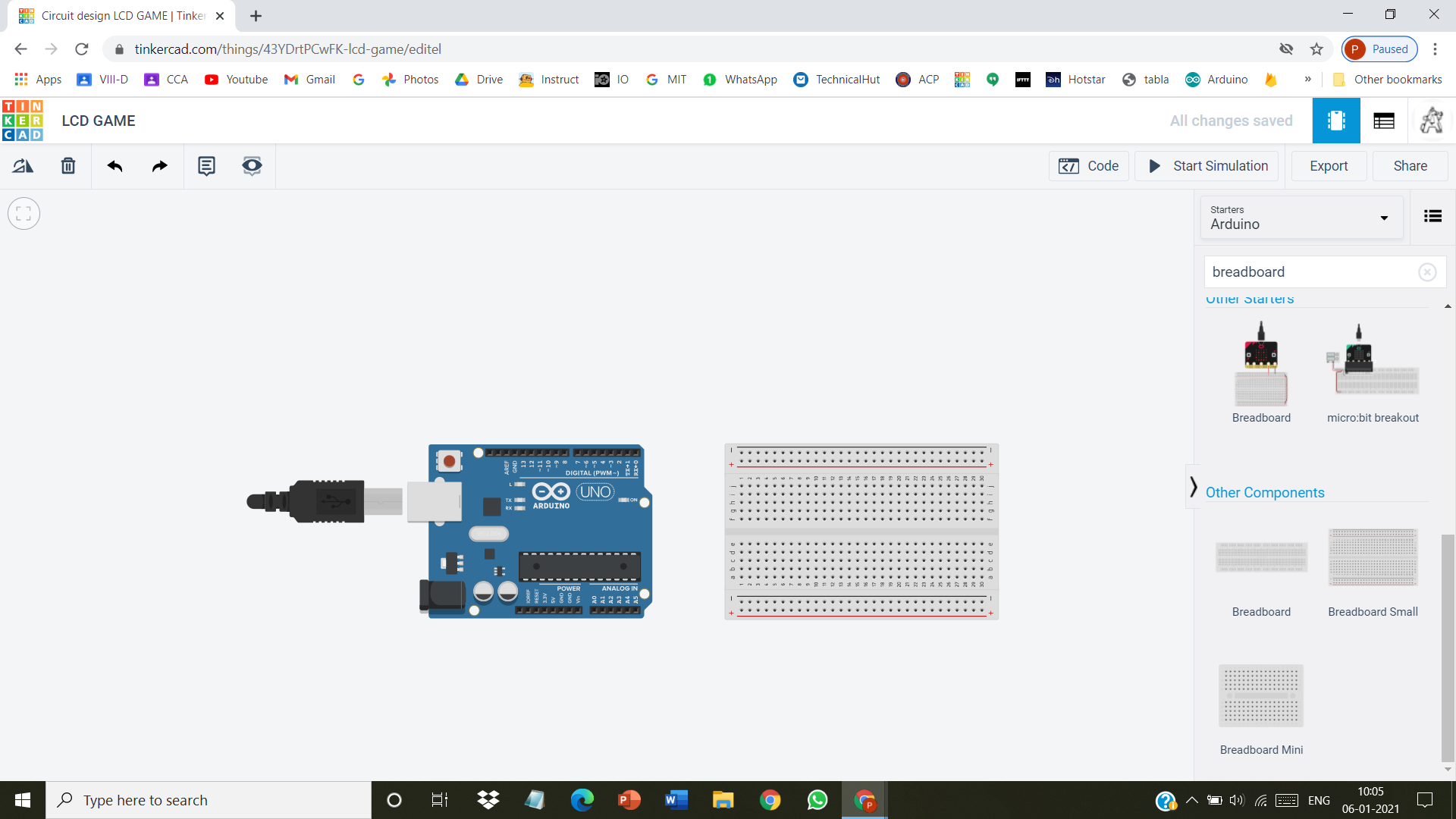Viewport: 1456px width, 819px height.
Task: Collapse the Other Components panel chevron
Action: click(1192, 486)
